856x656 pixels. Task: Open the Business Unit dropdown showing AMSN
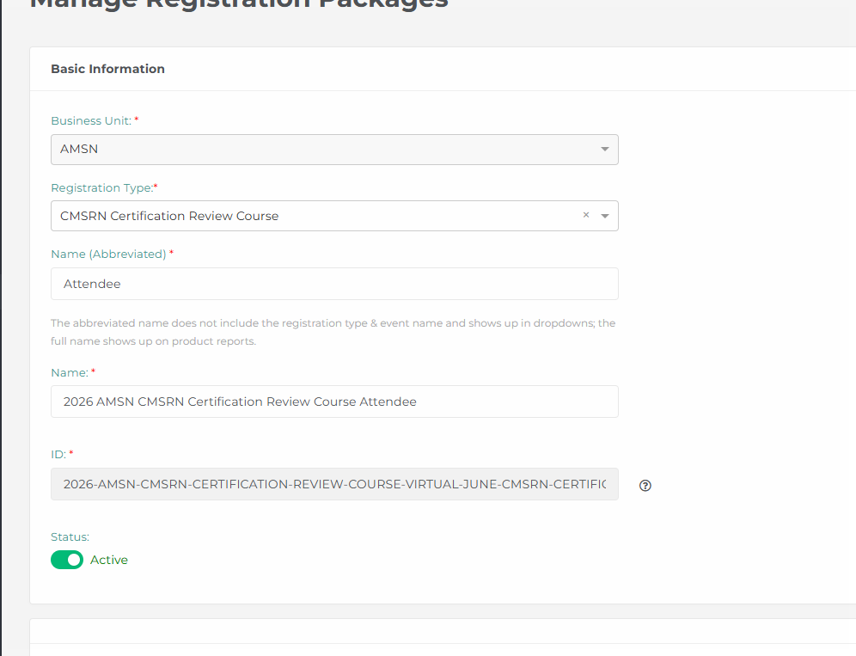coord(334,149)
